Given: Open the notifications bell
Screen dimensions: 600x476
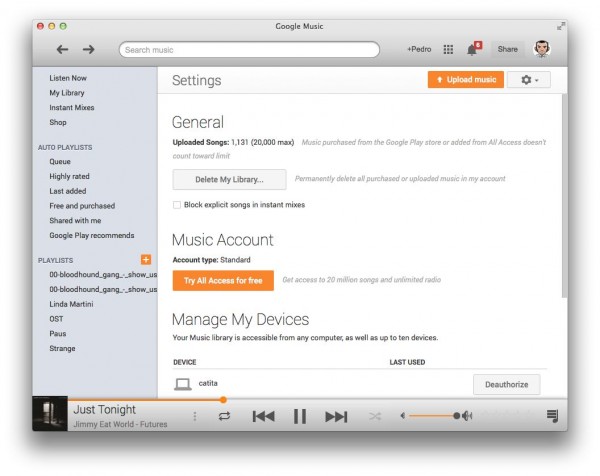Looking at the screenshot, I should coord(473,49).
